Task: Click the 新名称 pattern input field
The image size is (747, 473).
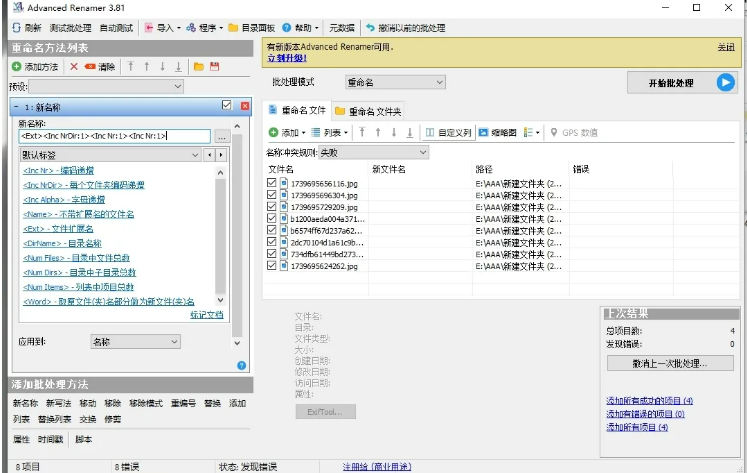Action: (114, 136)
